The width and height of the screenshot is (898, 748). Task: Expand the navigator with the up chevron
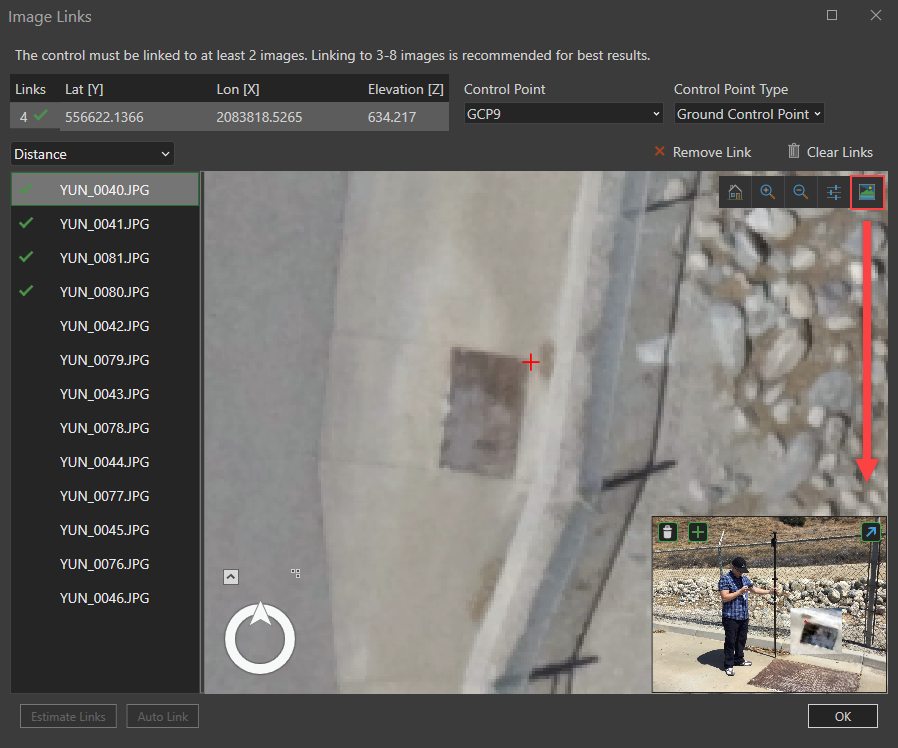pyautogui.click(x=231, y=576)
